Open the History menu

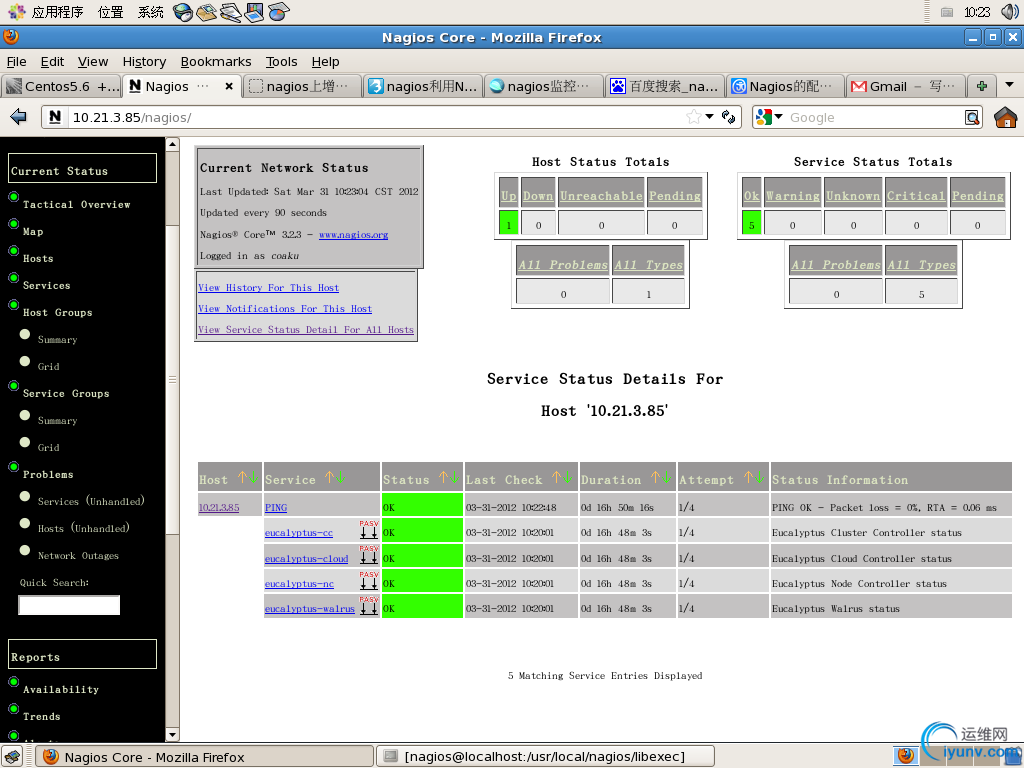144,61
